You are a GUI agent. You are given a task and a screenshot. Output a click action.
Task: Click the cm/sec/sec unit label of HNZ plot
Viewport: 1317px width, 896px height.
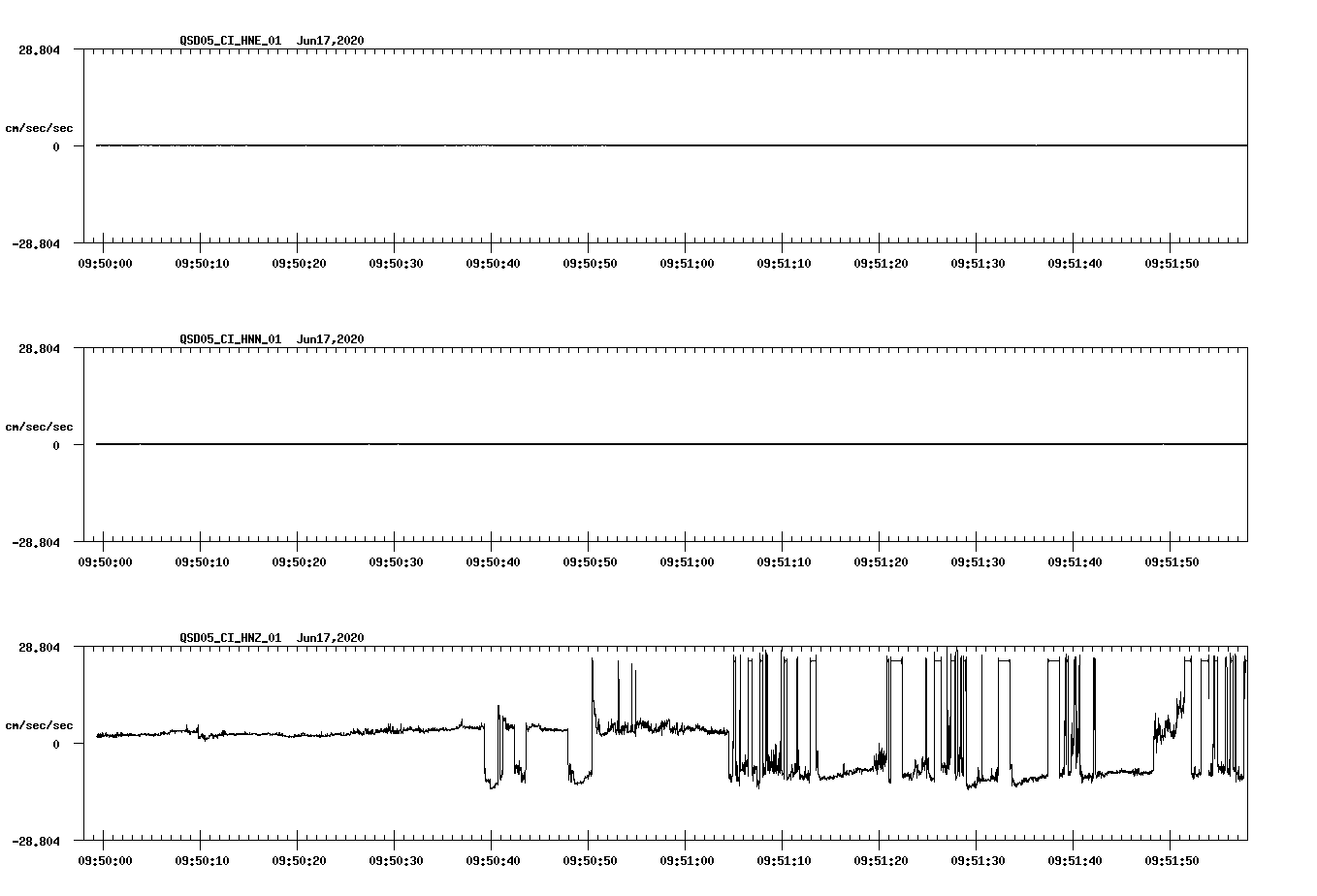tap(39, 725)
